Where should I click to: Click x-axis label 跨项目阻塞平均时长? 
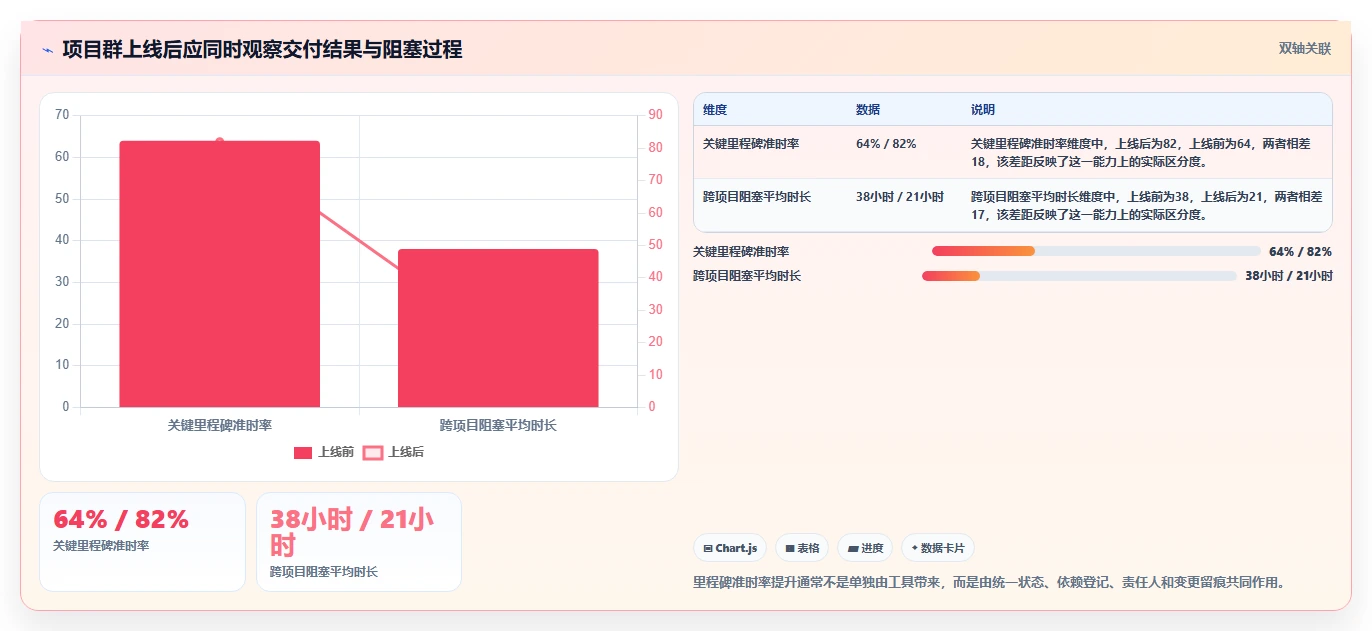(x=498, y=425)
